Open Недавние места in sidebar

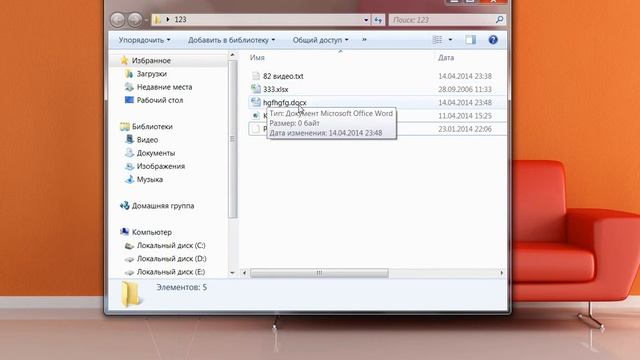pyautogui.click(x=164, y=87)
